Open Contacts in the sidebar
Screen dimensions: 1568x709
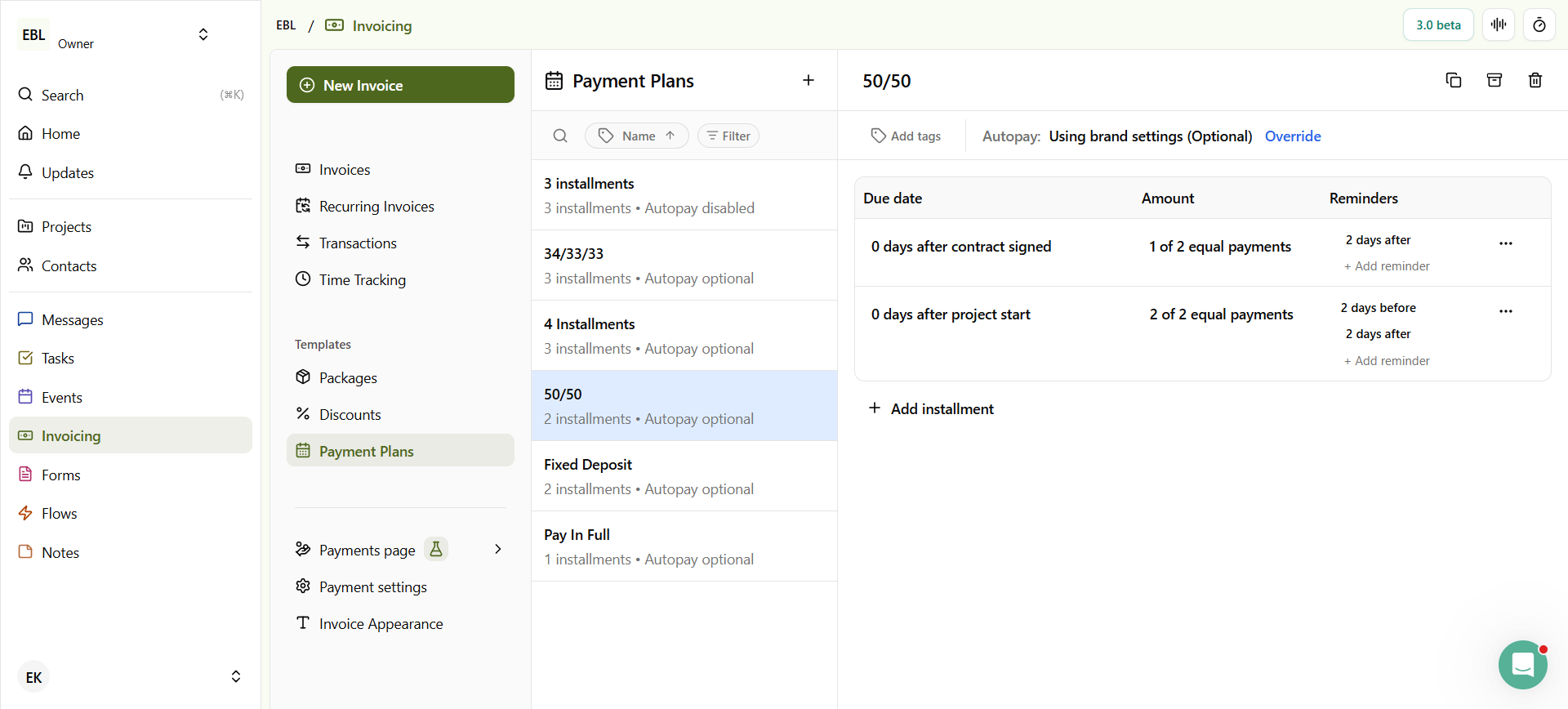point(131,265)
